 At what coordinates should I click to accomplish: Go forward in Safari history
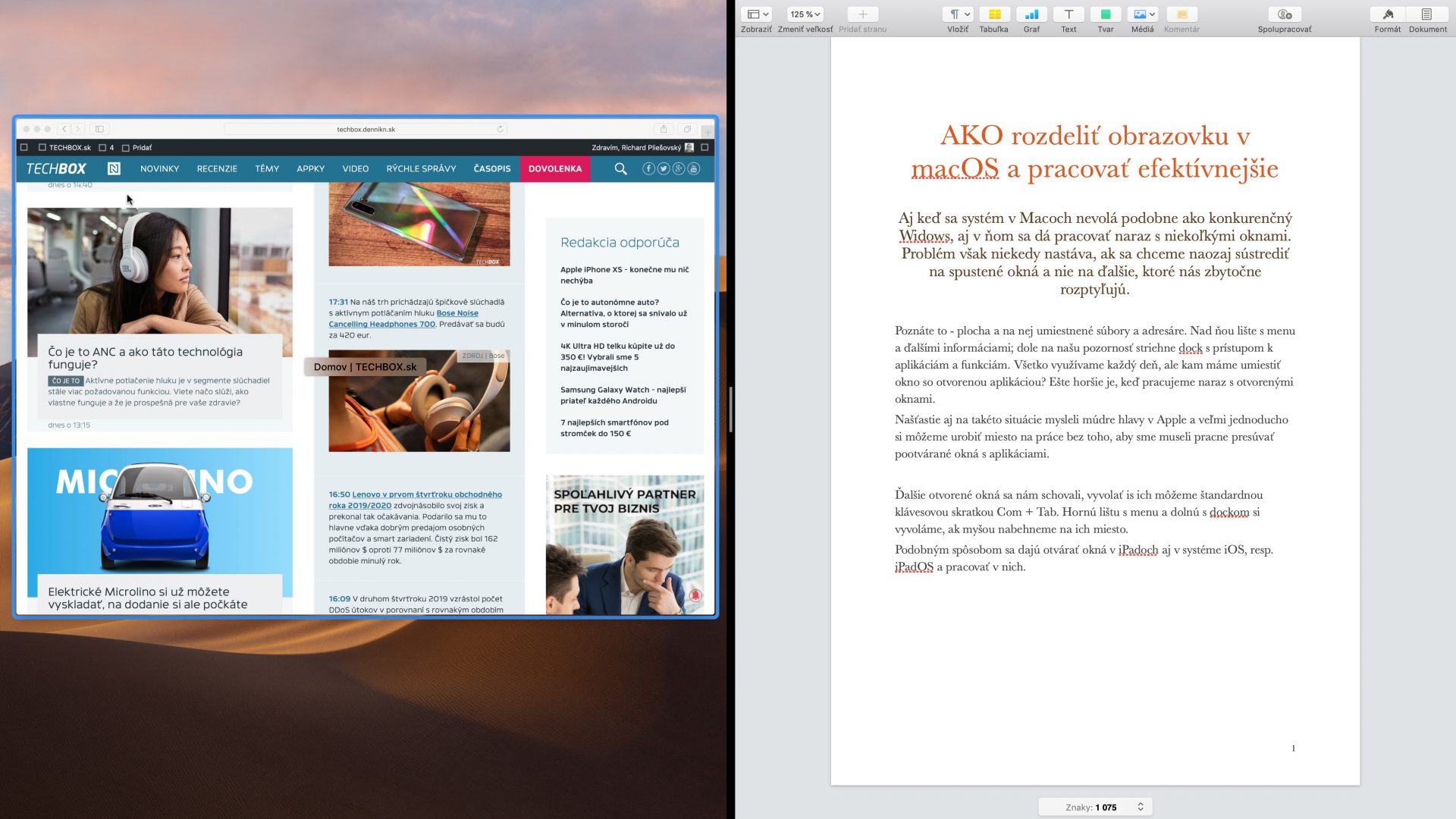(x=77, y=129)
